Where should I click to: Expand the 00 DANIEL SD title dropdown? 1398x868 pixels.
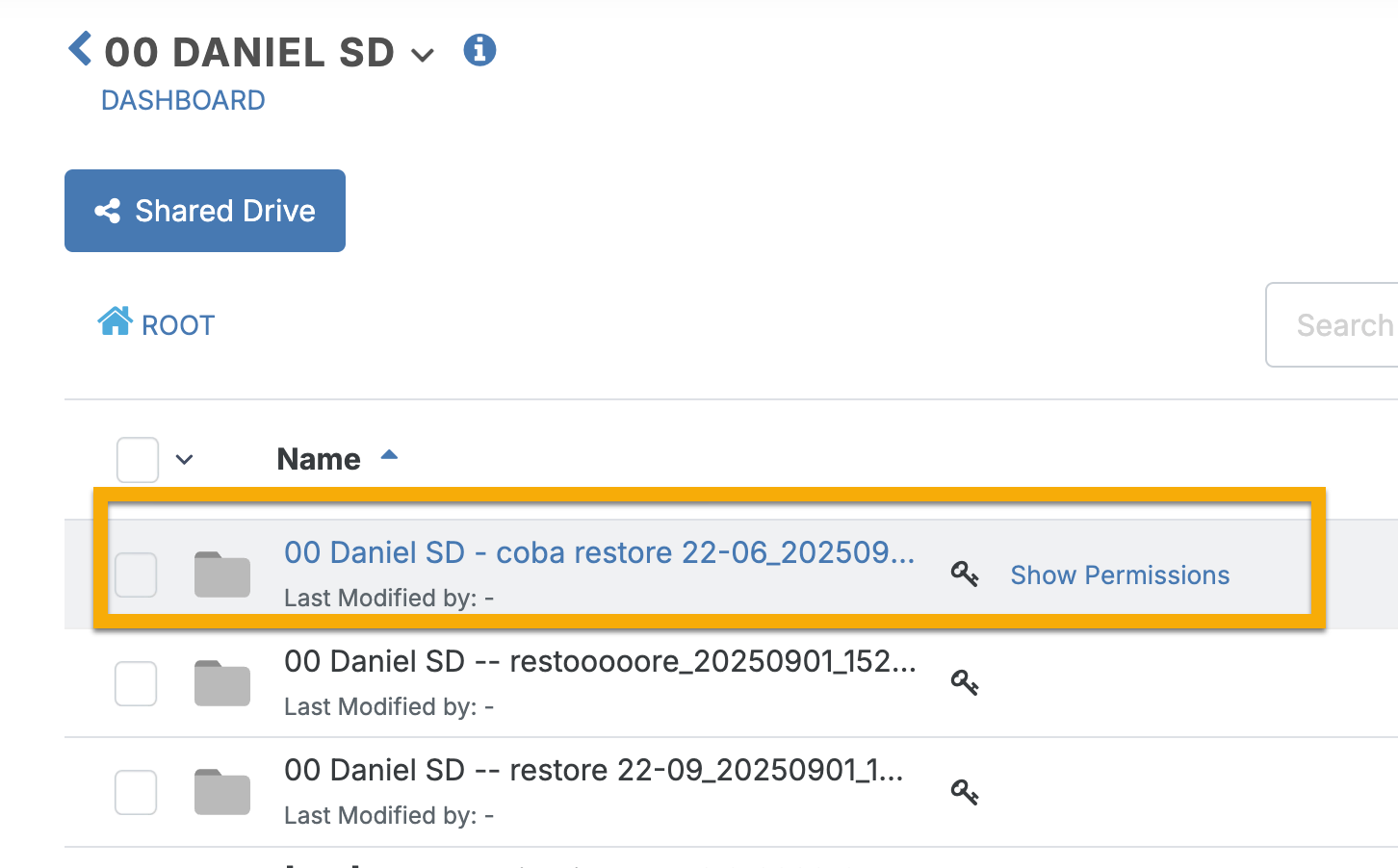point(423,56)
